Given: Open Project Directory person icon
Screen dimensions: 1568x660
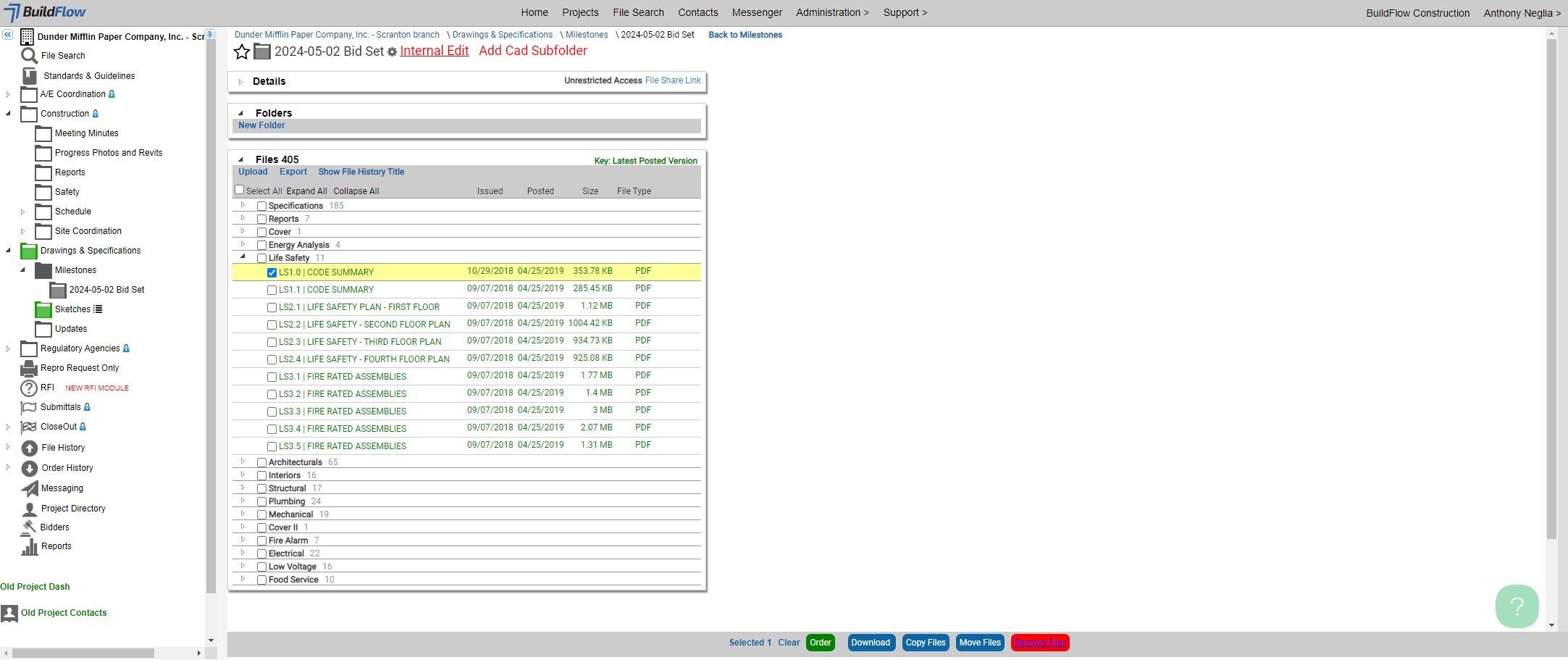Looking at the screenshot, I should point(30,509).
